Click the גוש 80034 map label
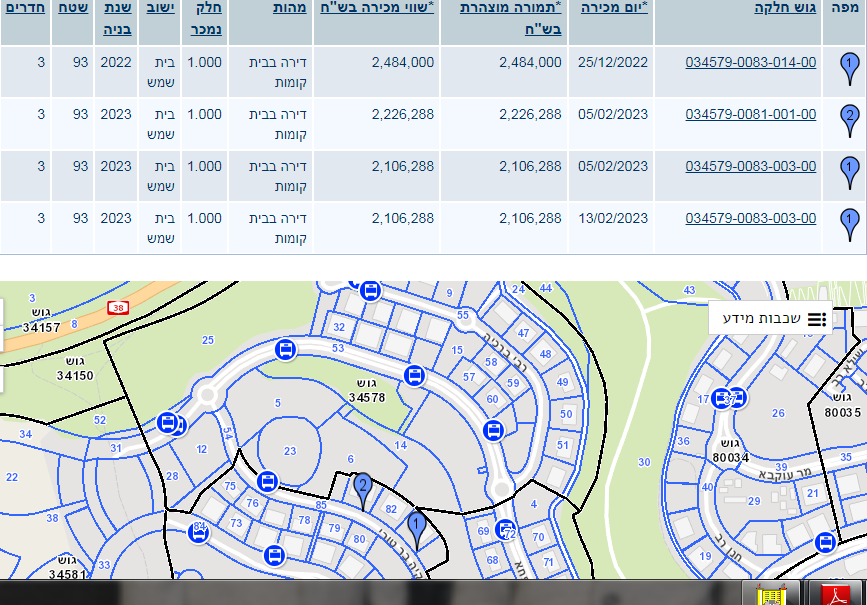The height and width of the screenshot is (605, 867). (x=730, y=451)
